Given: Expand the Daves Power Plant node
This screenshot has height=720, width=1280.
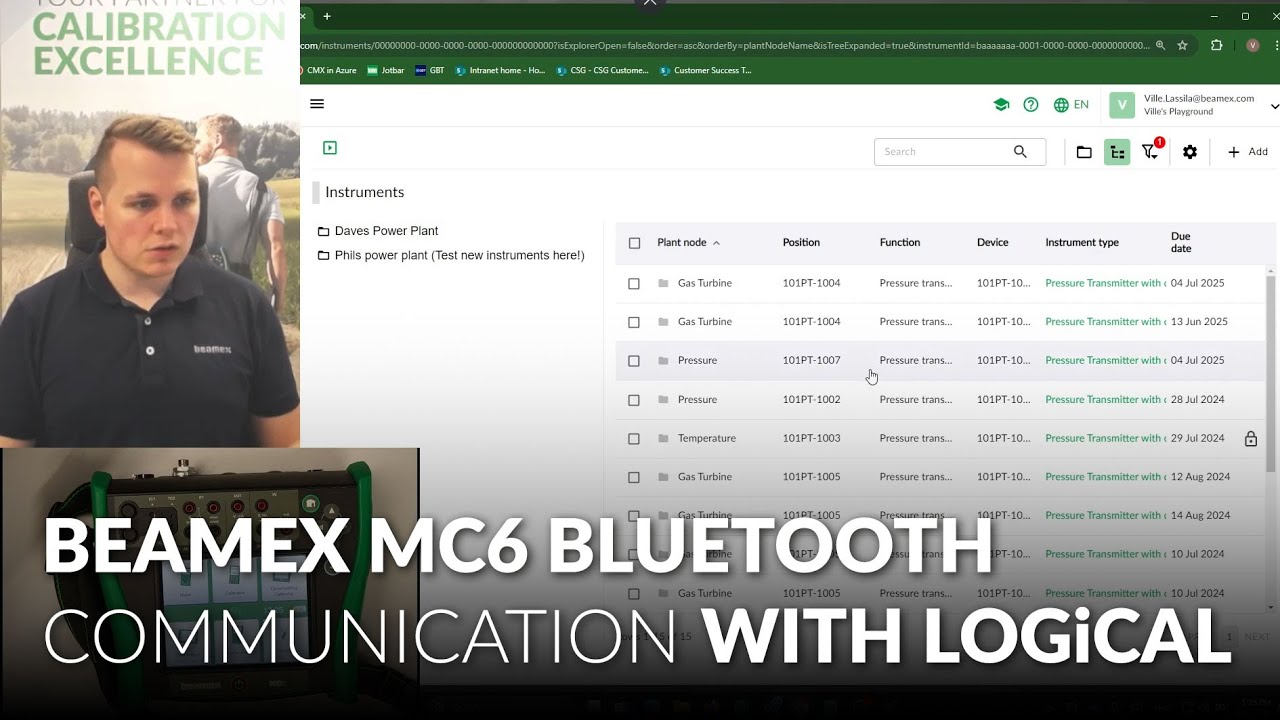Looking at the screenshot, I should (386, 231).
